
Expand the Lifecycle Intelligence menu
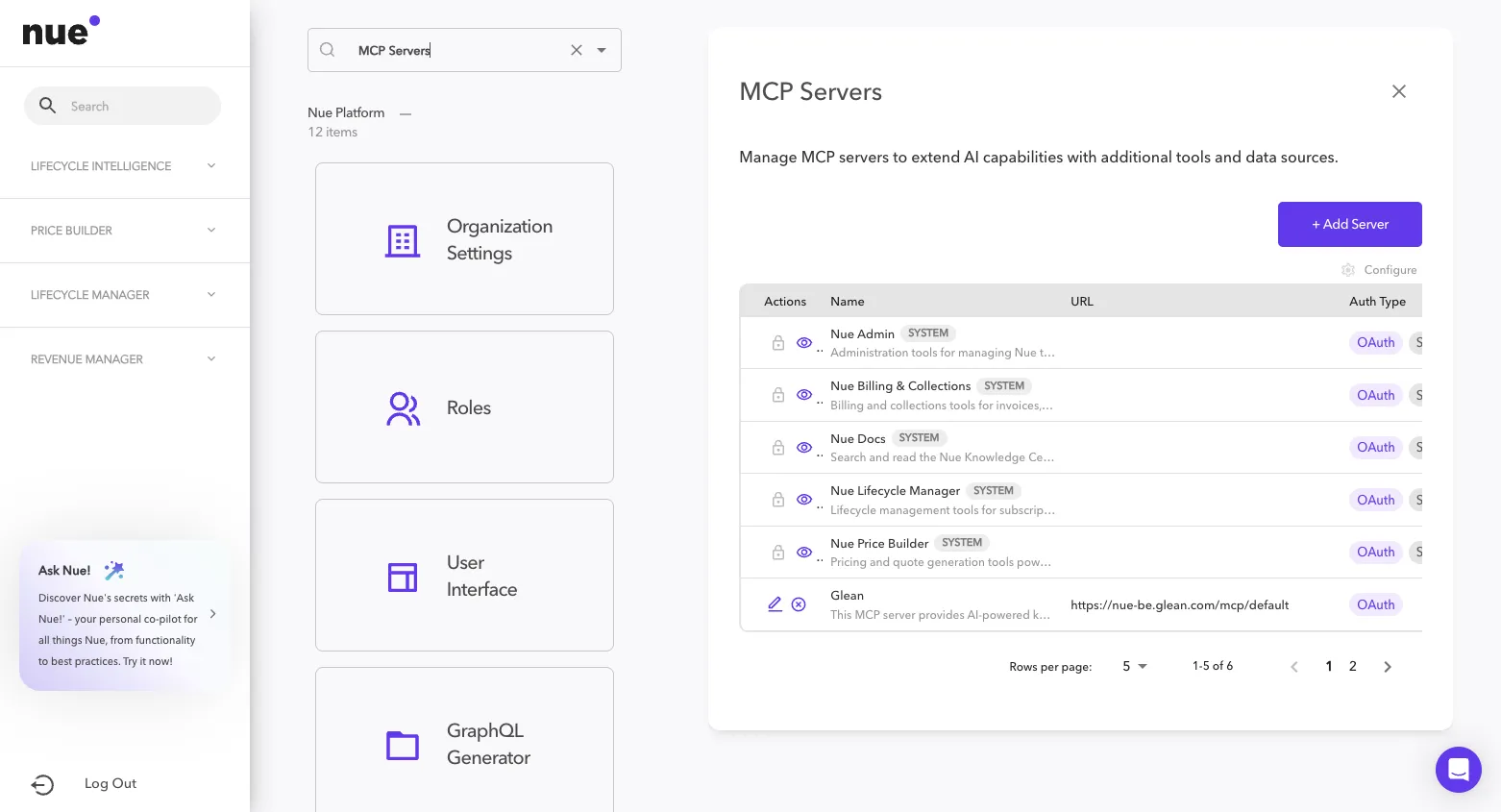pos(125,166)
